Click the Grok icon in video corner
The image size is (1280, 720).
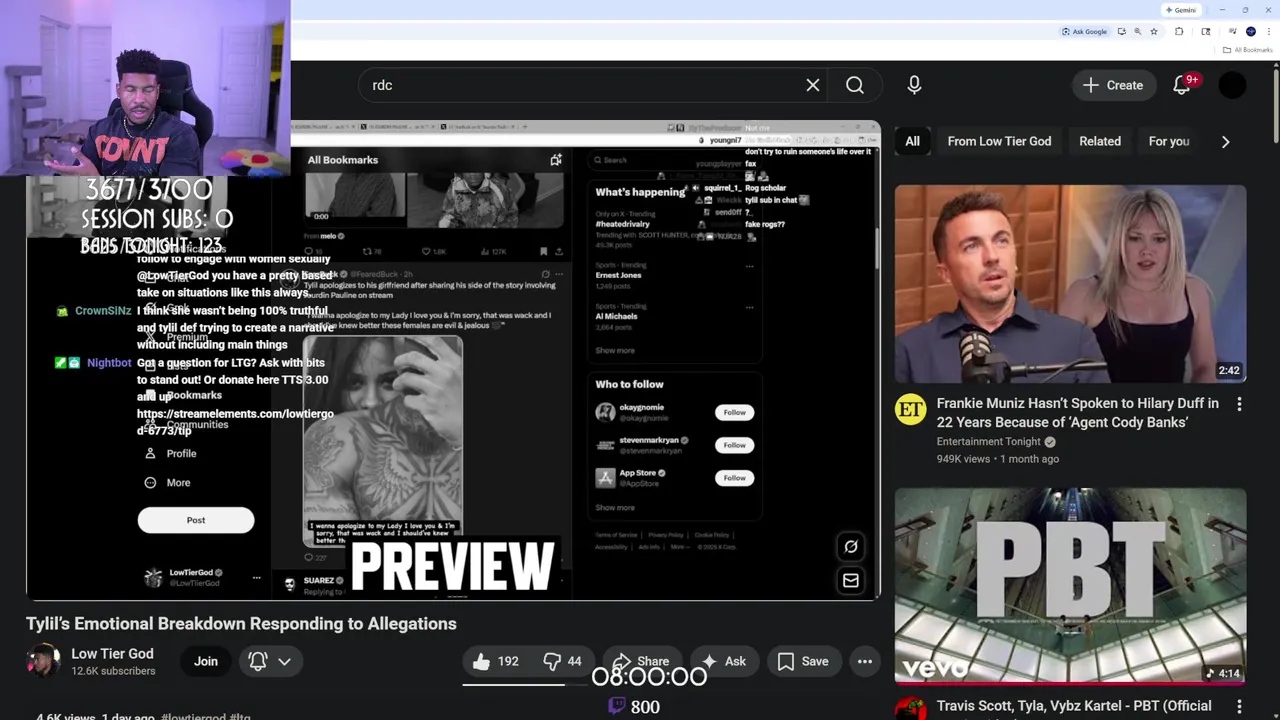(x=851, y=547)
